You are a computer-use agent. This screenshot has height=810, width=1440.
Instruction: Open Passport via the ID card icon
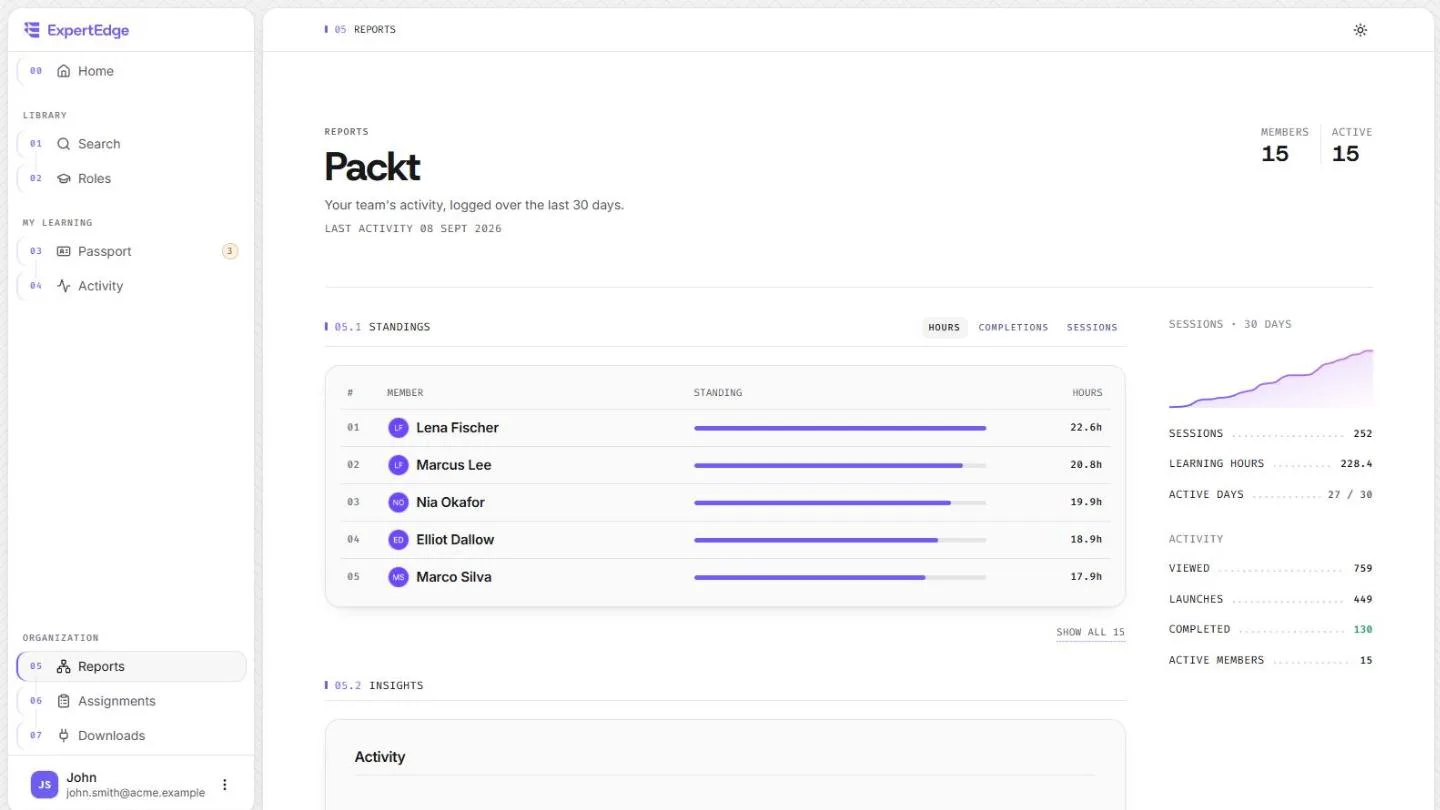click(x=64, y=251)
